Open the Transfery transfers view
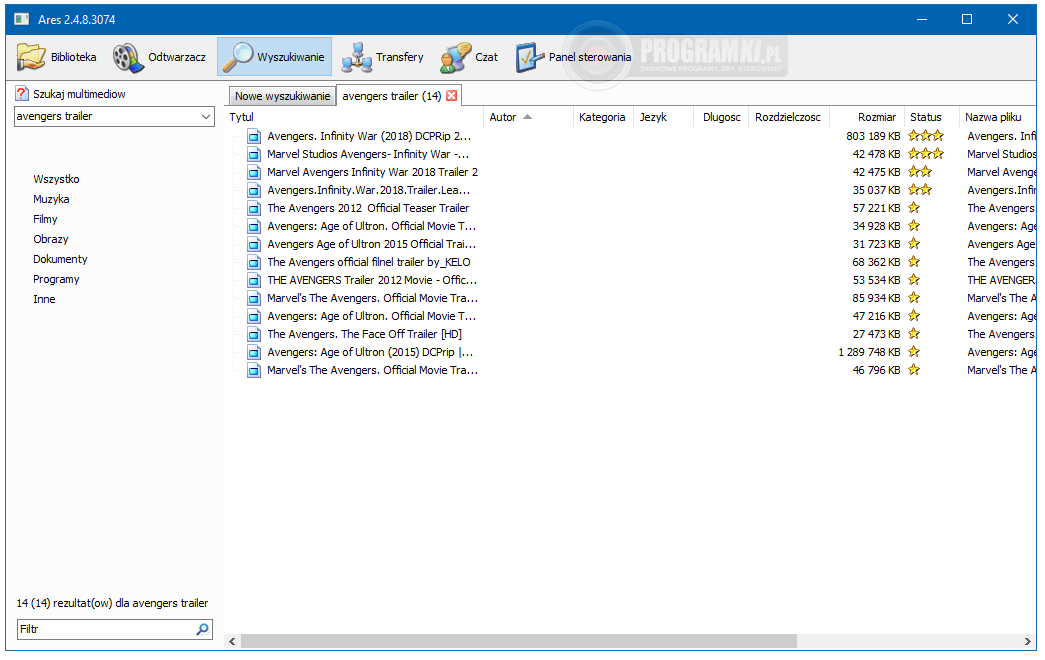 click(x=383, y=57)
